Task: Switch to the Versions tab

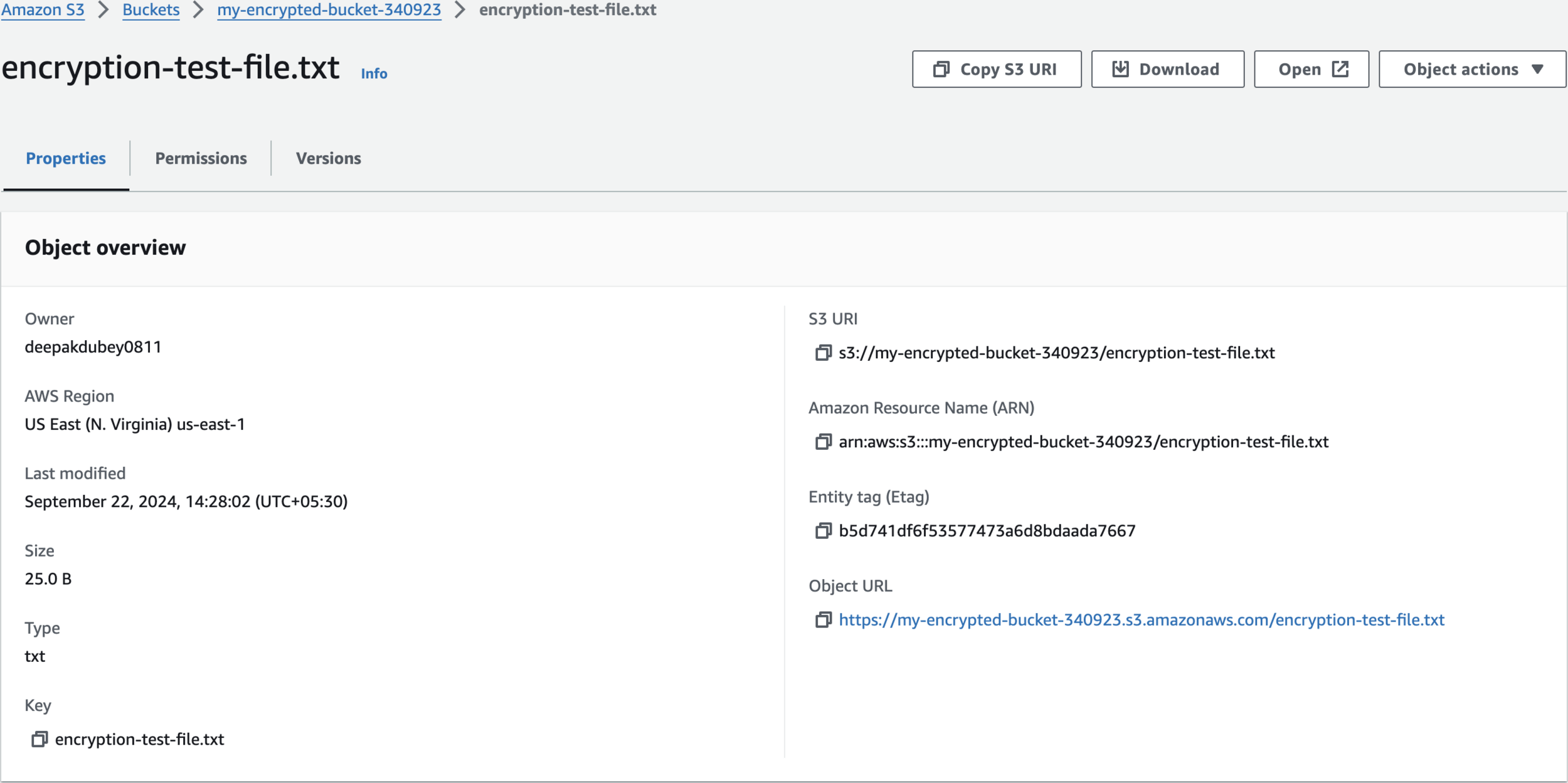Action: tap(328, 159)
